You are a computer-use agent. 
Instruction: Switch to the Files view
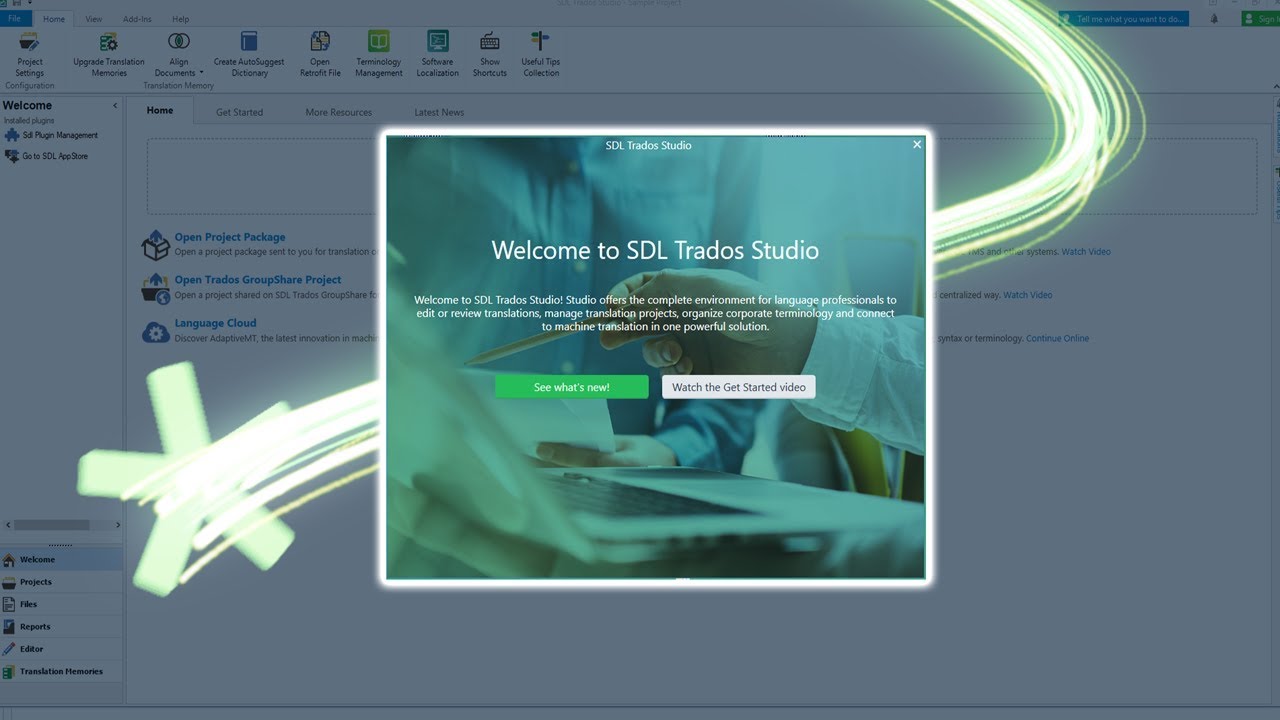click(61, 604)
